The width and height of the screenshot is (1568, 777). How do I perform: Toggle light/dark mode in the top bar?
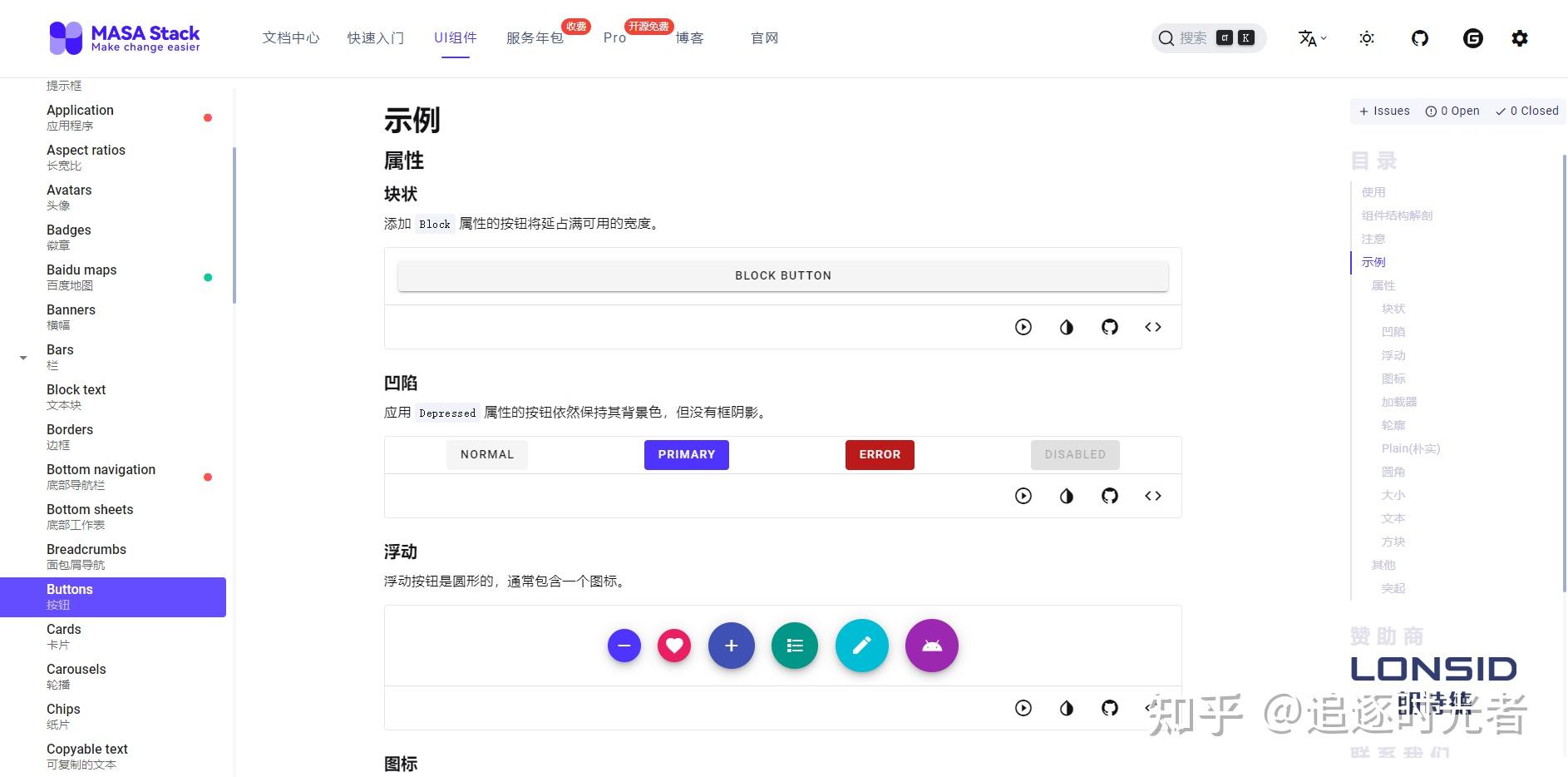[x=1366, y=37]
